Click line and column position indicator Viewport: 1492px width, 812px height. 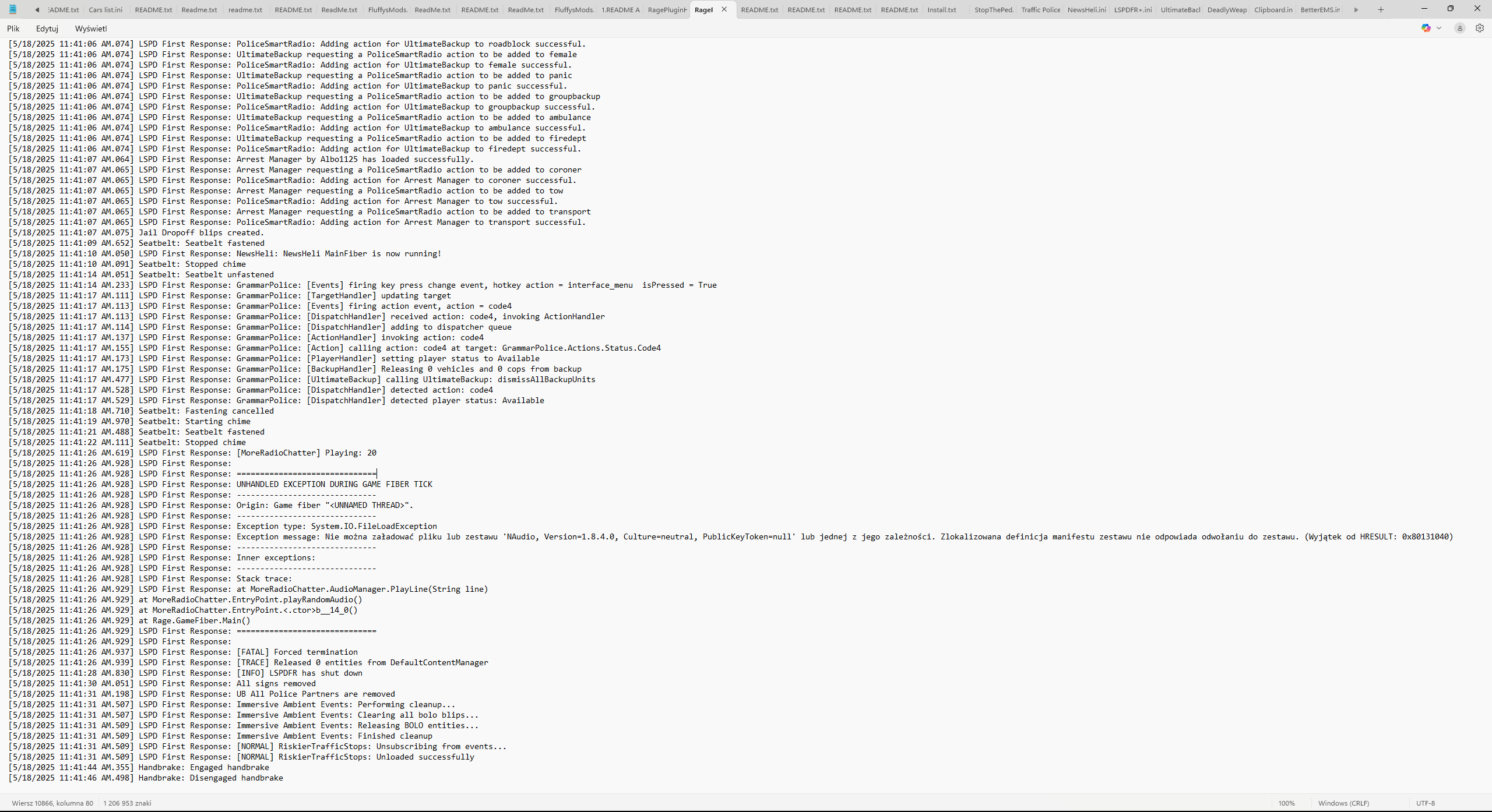click(52, 803)
